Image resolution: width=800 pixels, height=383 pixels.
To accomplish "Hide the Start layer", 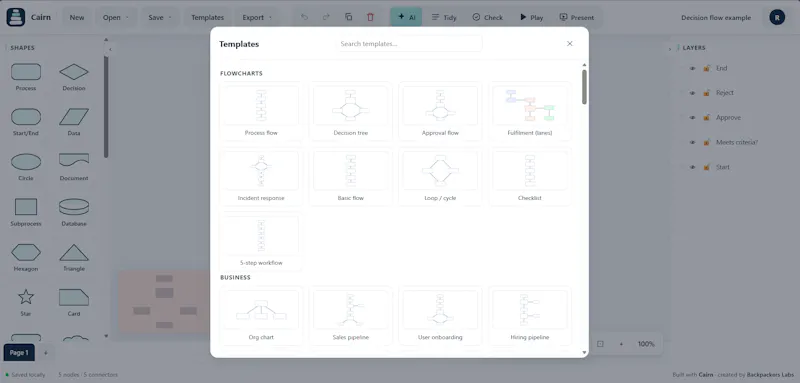I will click(x=692, y=167).
